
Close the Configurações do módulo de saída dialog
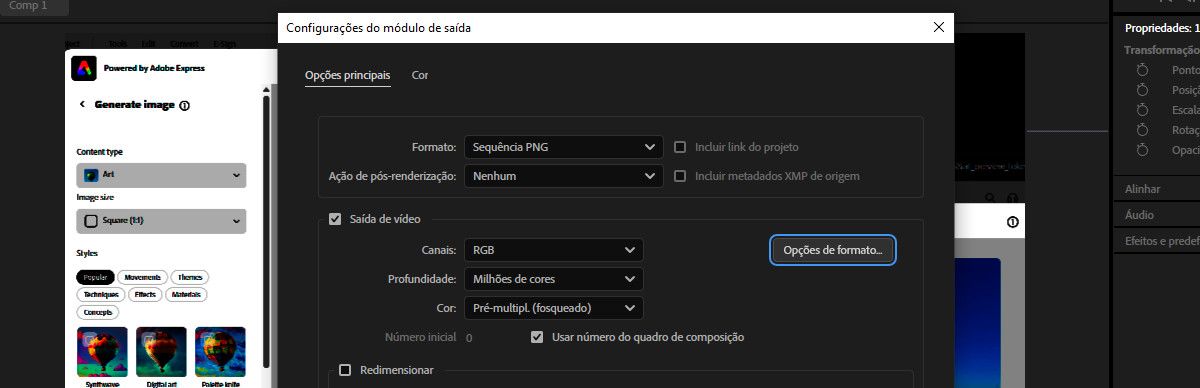click(938, 28)
